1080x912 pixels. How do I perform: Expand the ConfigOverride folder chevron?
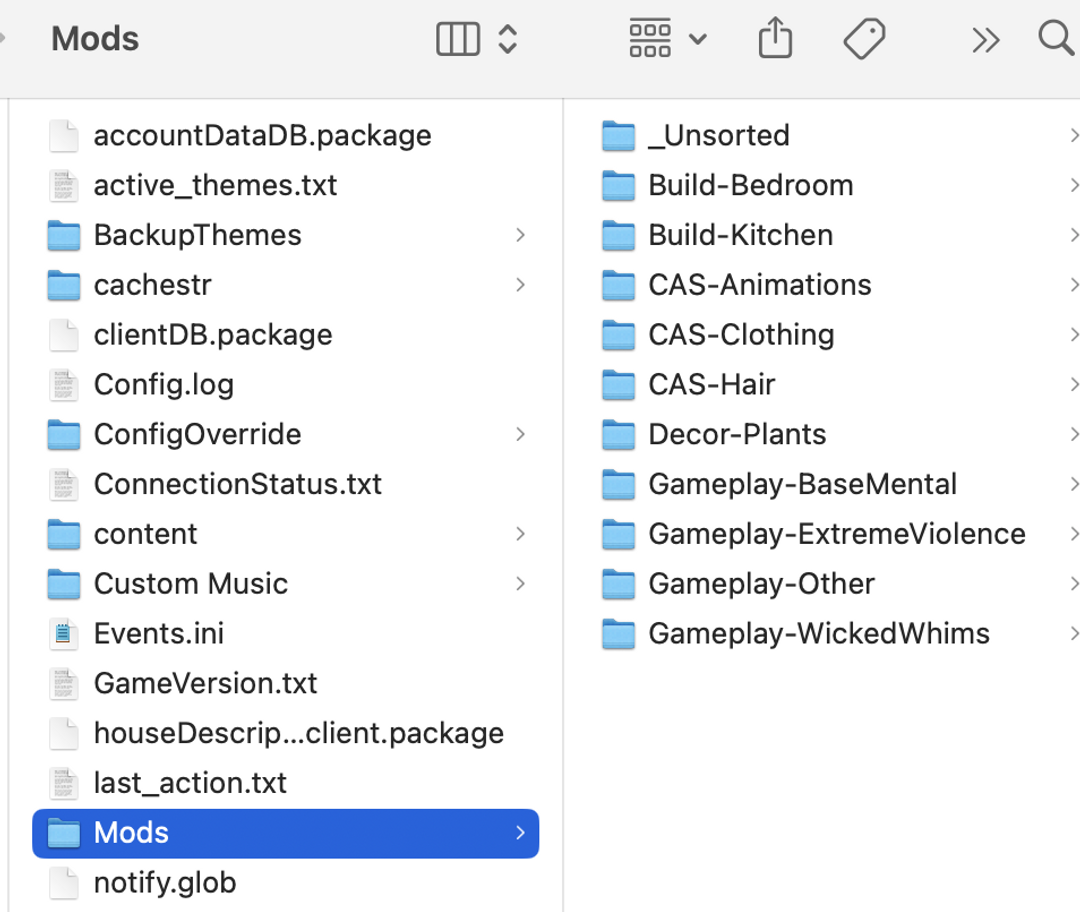pyautogui.click(x=520, y=434)
